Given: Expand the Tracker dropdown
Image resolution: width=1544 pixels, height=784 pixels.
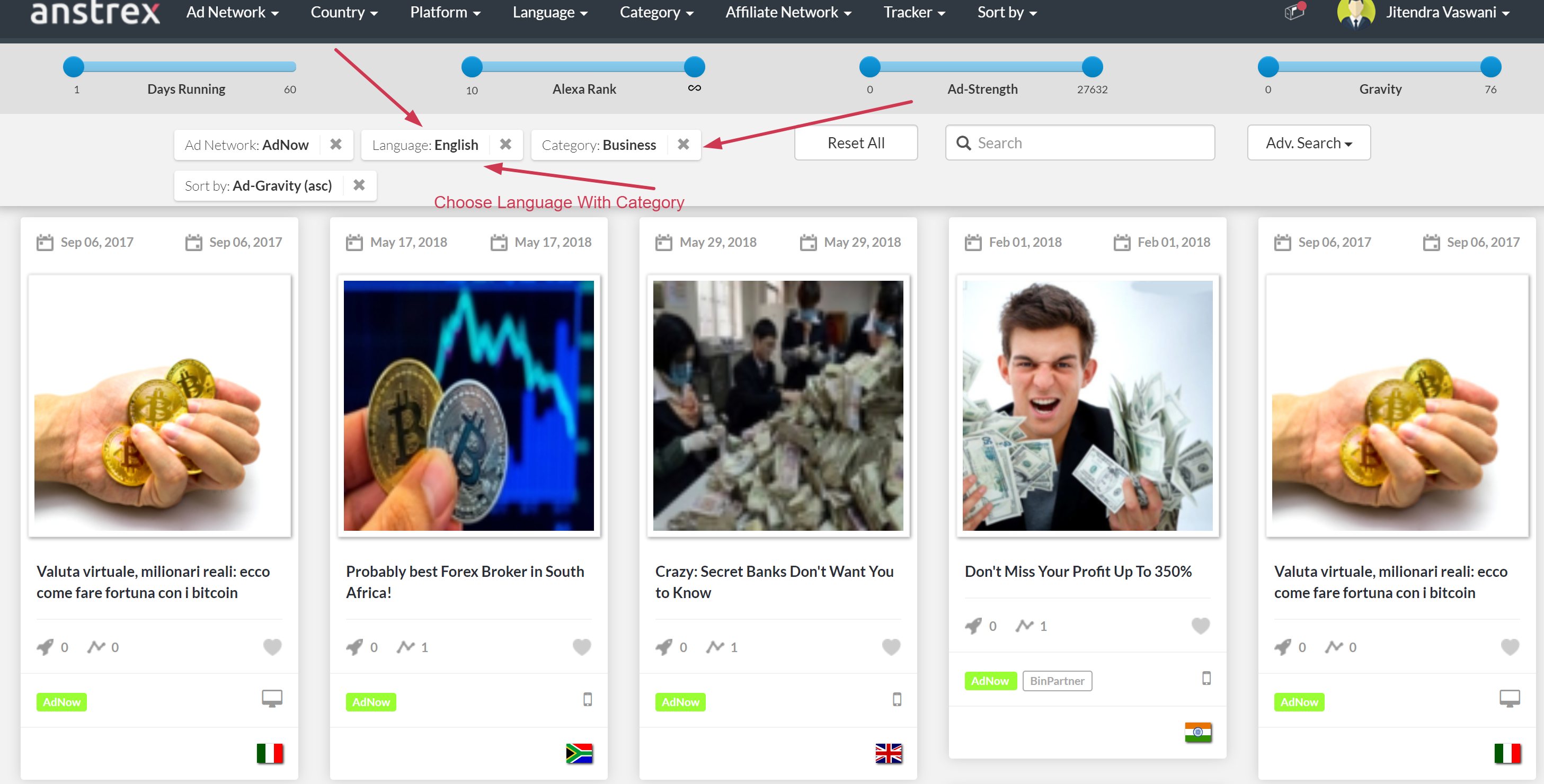Looking at the screenshot, I should click(914, 12).
